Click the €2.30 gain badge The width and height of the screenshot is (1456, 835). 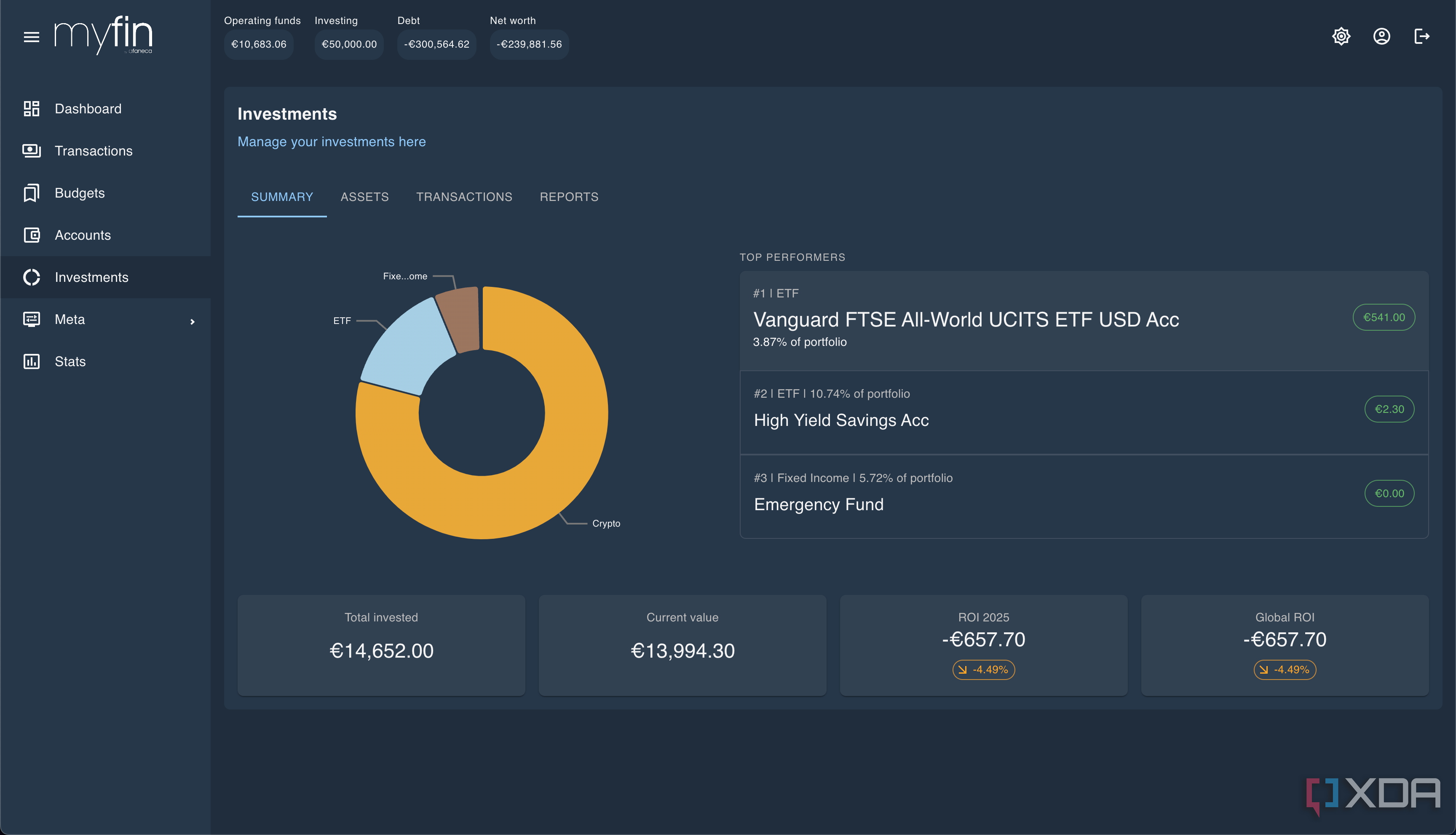tap(1389, 409)
